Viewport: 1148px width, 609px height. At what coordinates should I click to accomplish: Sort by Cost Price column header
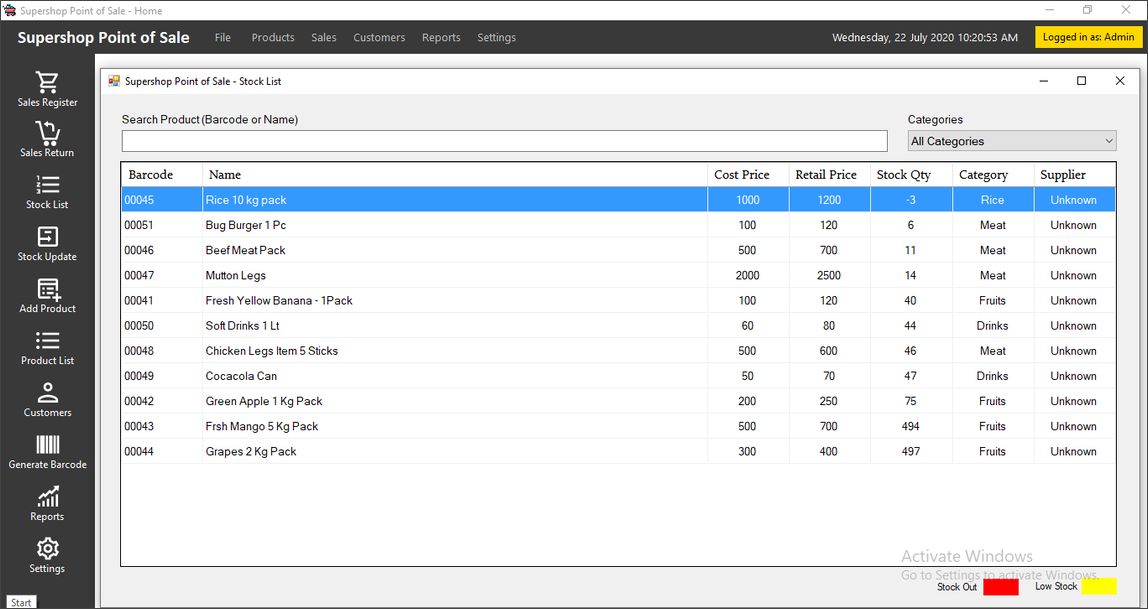748,175
